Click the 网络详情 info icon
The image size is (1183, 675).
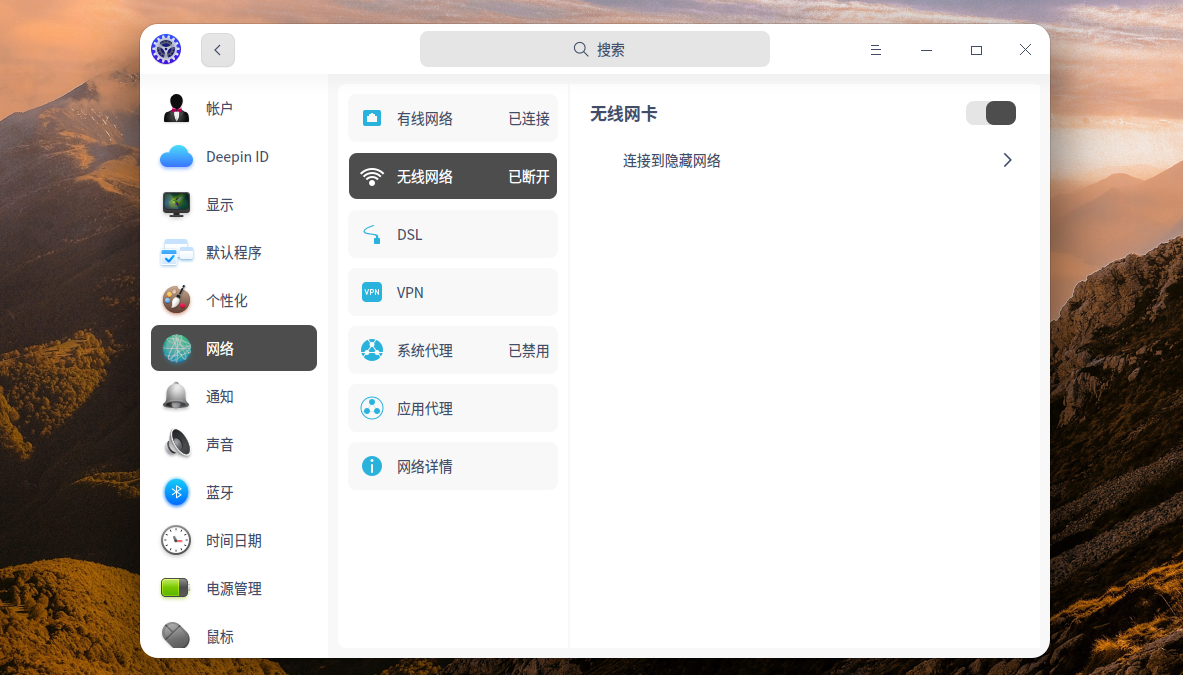(372, 466)
